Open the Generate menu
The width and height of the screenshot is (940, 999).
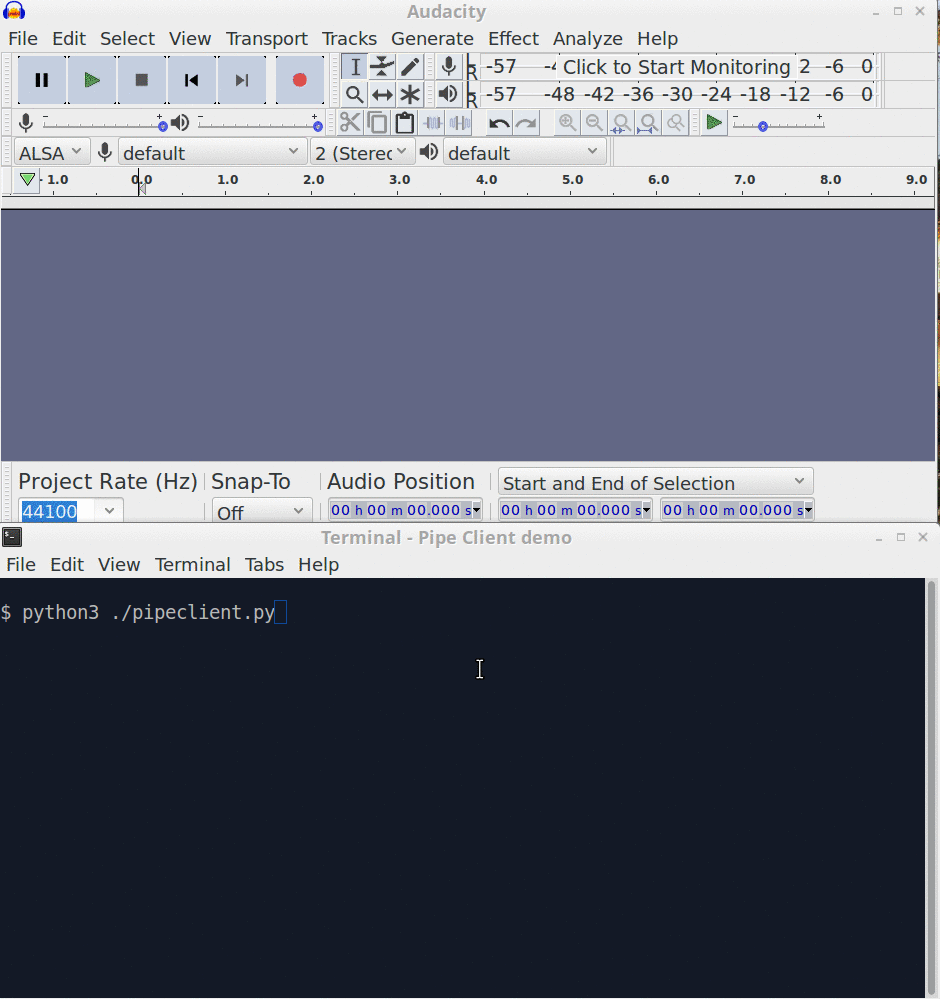[432, 39]
